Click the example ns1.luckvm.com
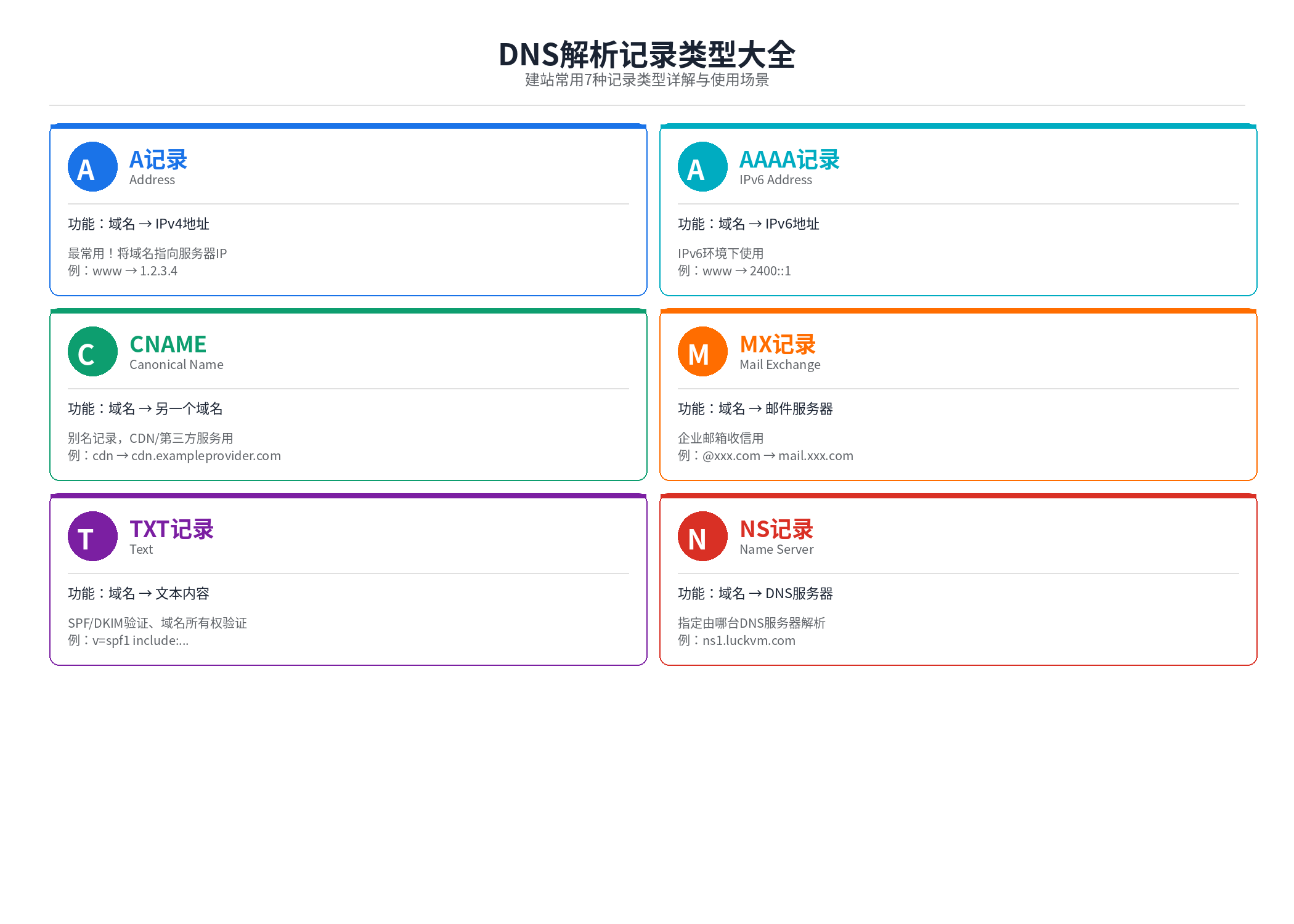The height and width of the screenshot is (924, 1294). [749, 641]
